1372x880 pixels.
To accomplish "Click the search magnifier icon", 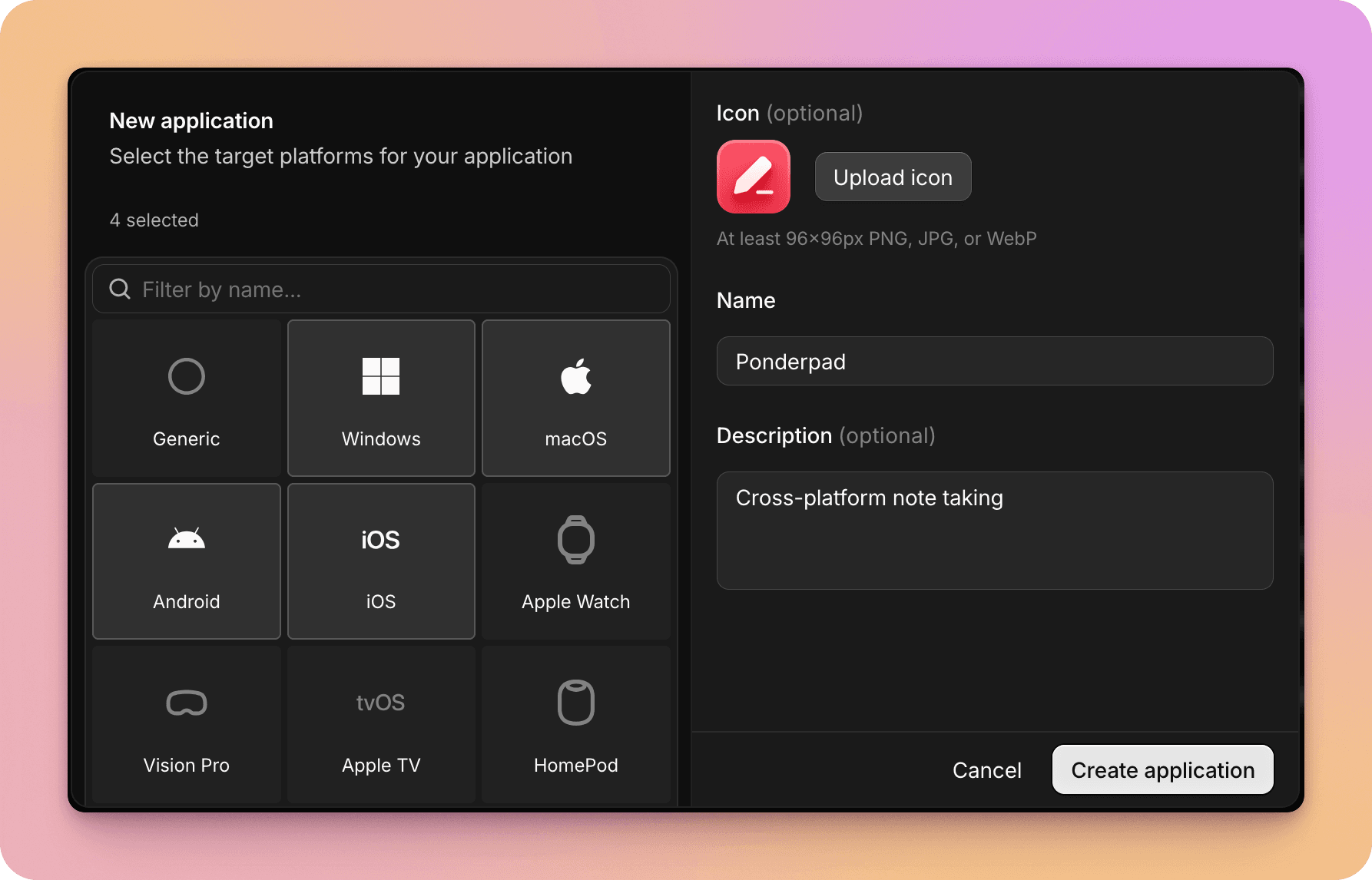I will click(x=119, y=289).
